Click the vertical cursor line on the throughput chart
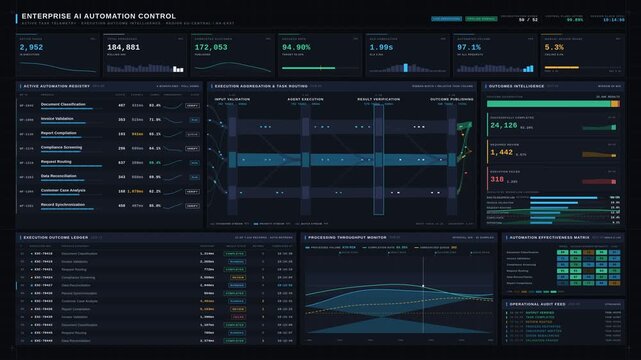Image resolution: width=641 pixels, height=360 pixels. click(x=423, y=295)
